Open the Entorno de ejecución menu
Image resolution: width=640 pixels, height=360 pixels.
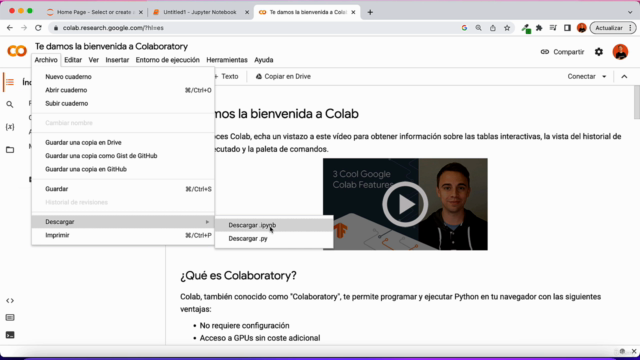click(167, 60)
